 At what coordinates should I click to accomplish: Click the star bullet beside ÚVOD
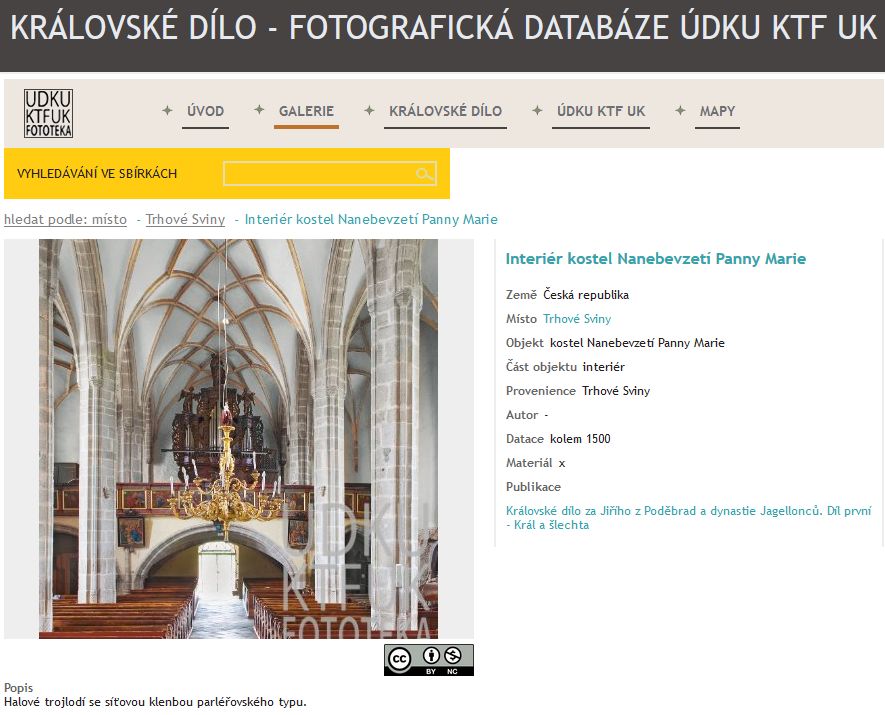(168, 111)
